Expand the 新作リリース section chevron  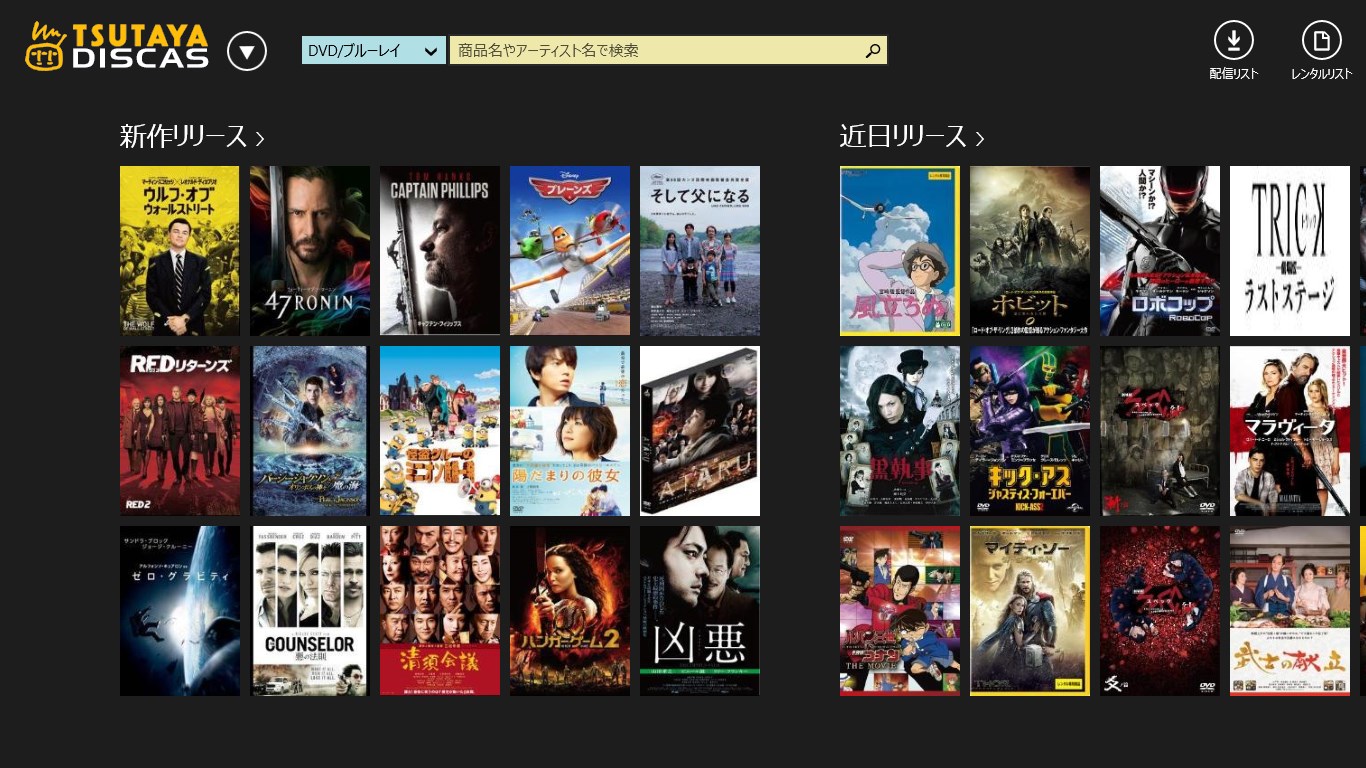tap(260, 138)
